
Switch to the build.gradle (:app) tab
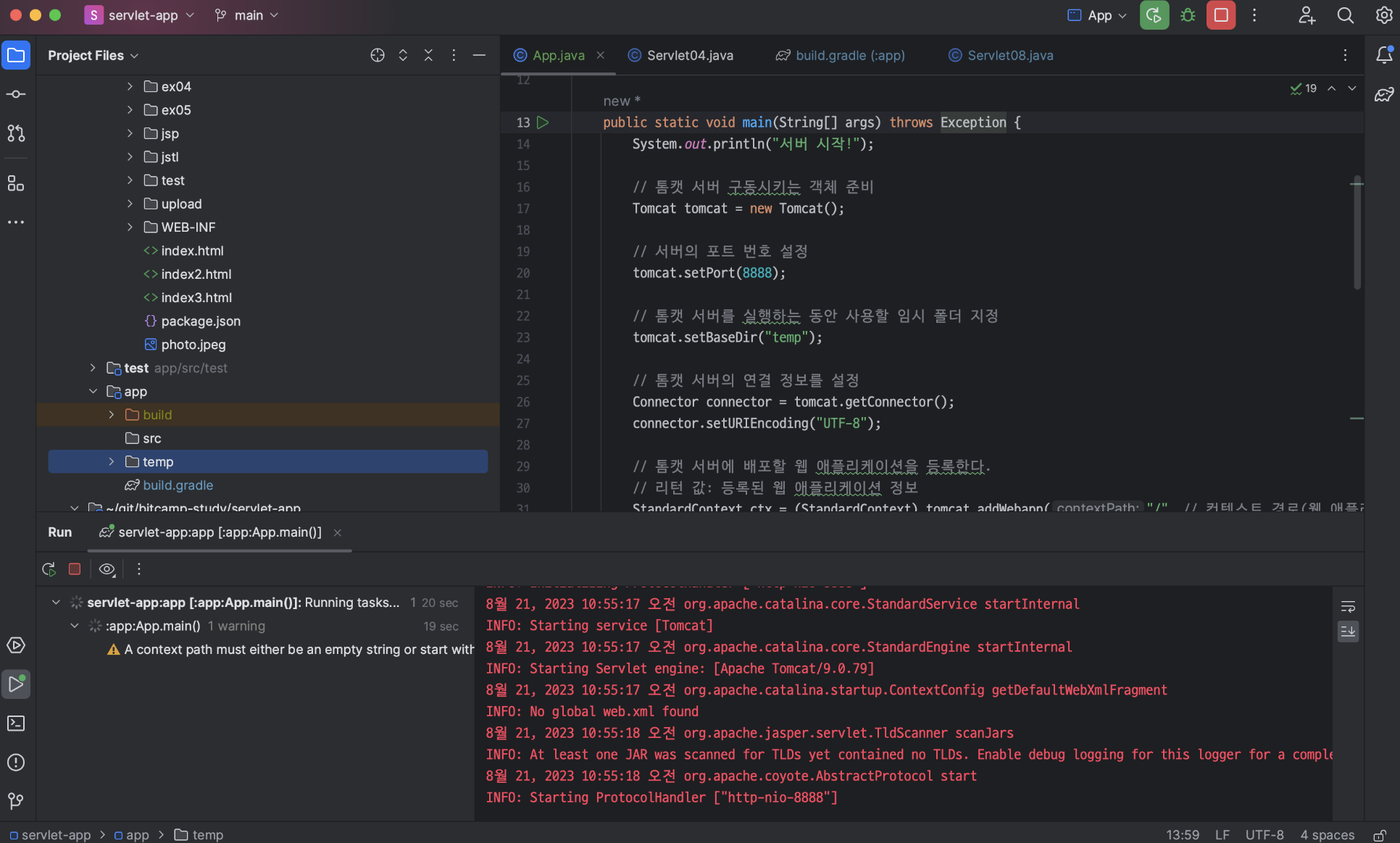point(849,55)
